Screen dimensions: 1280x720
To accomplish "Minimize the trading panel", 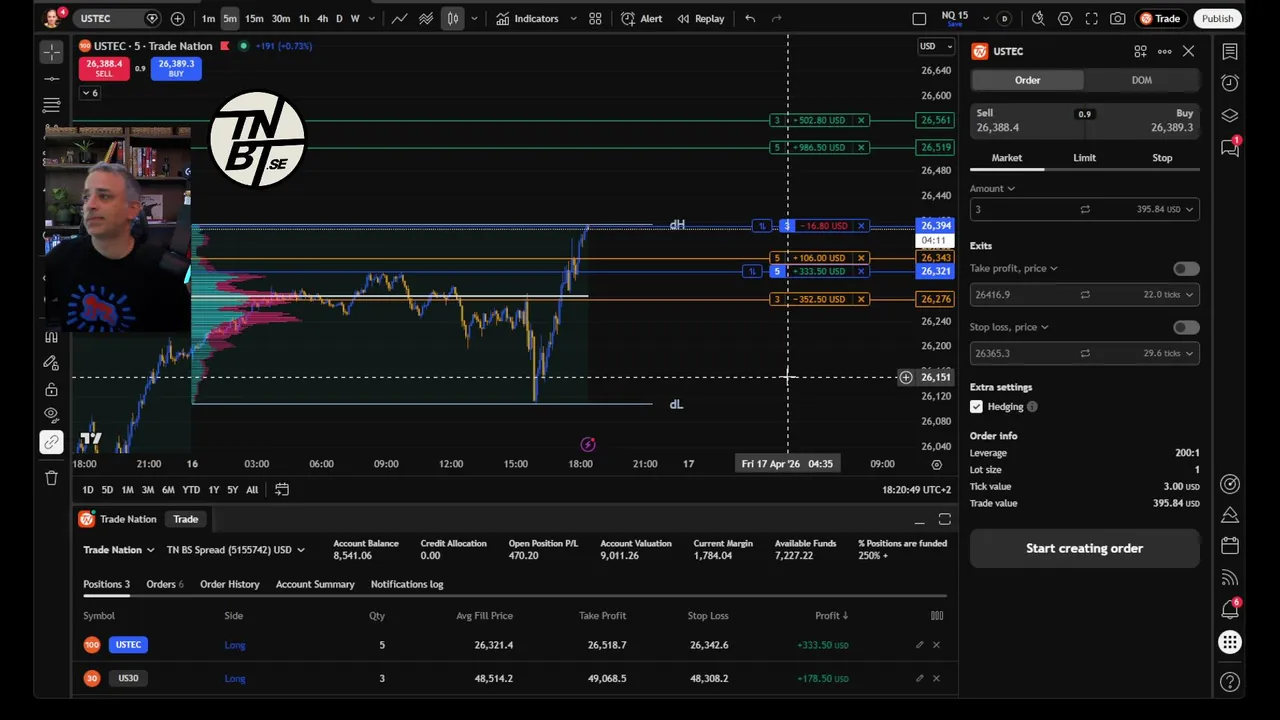I will (x=919, y=520).
